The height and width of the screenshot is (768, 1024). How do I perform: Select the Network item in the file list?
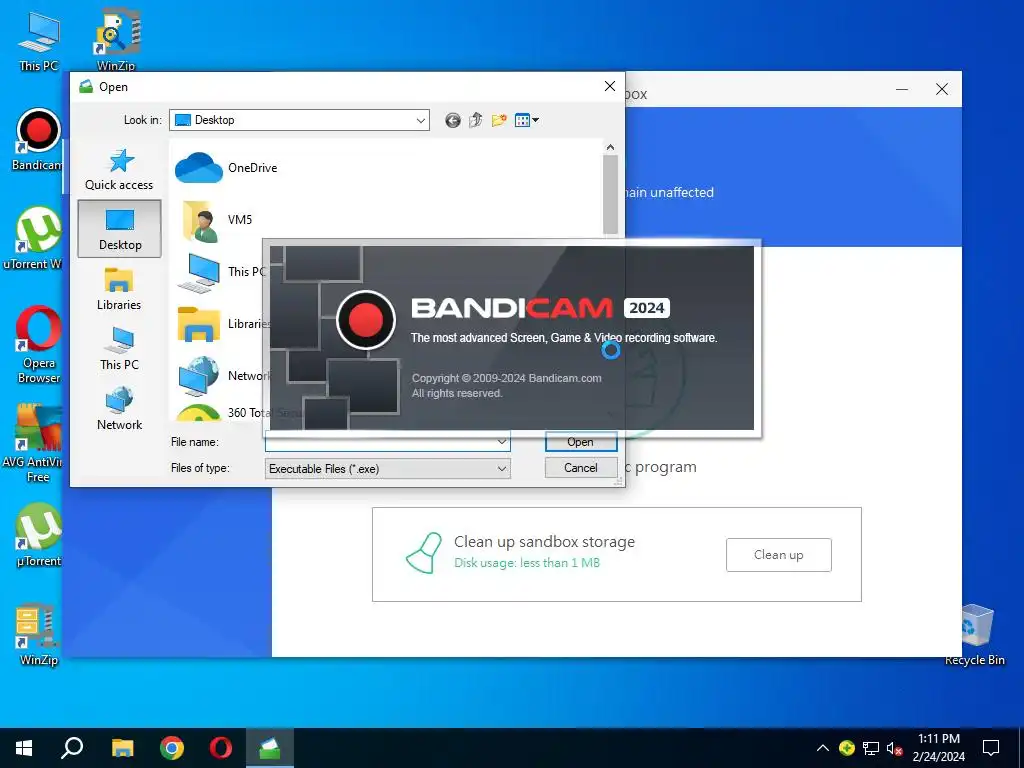coord(222,376)
